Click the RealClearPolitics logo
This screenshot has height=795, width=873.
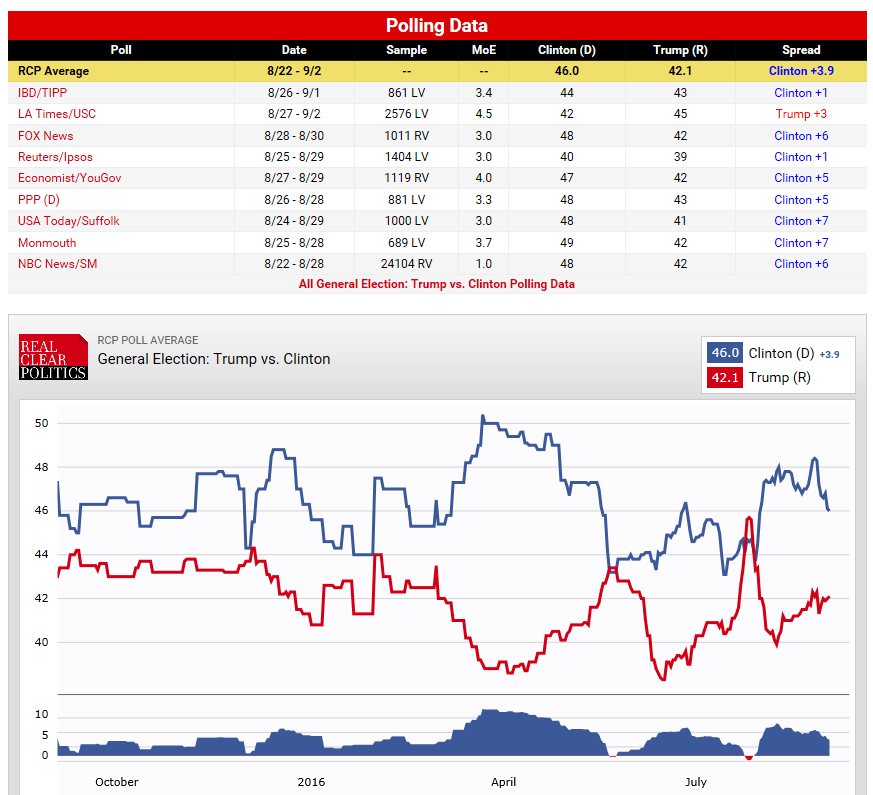tap(53, 357)
